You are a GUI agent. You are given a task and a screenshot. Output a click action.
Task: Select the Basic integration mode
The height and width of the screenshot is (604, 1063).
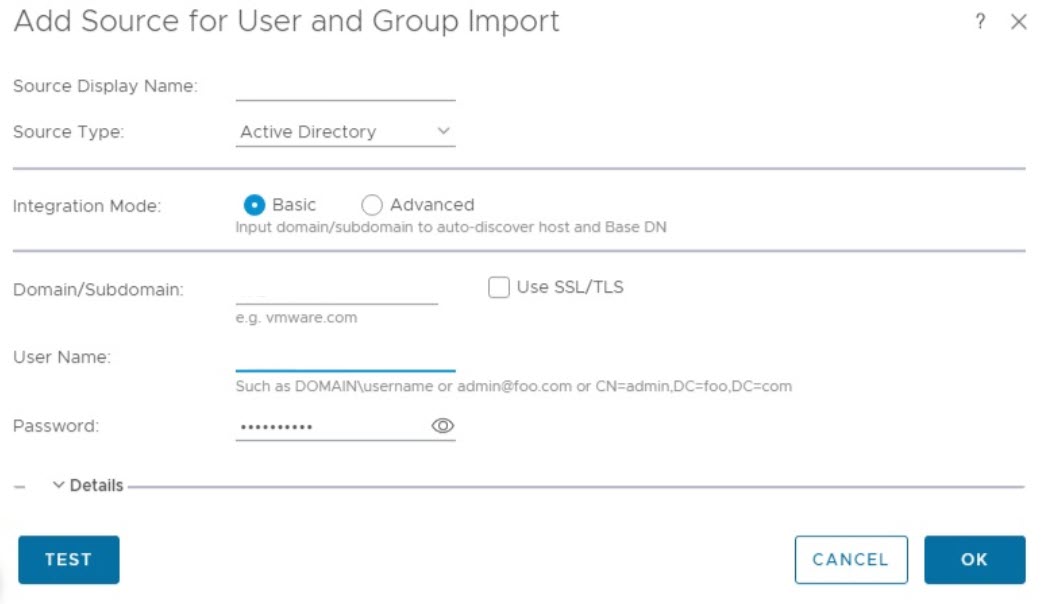(254, 205)
